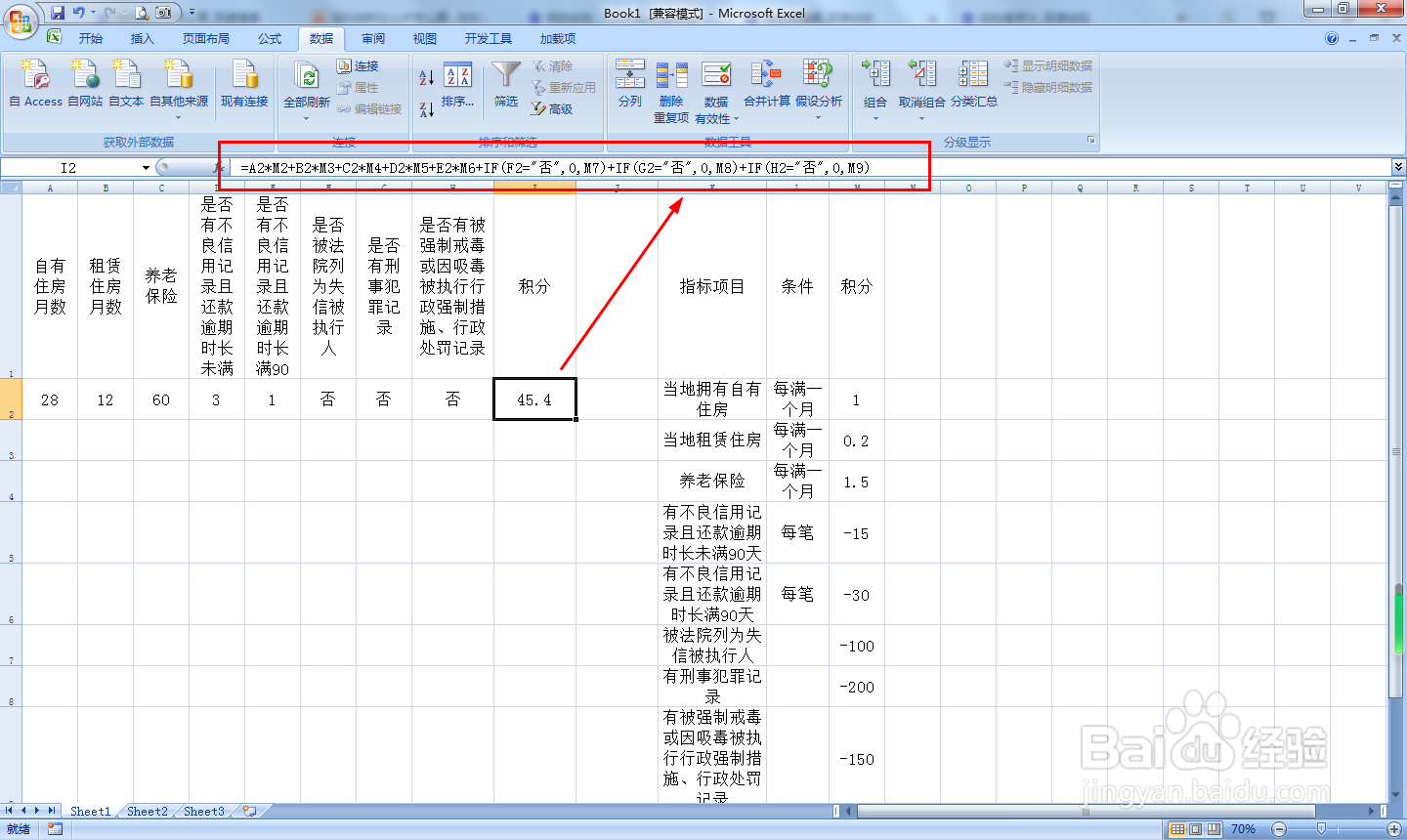Screen dimensions: 1407x840
Task: Import data from text (自文本)
Action: (x=126, y=83)
